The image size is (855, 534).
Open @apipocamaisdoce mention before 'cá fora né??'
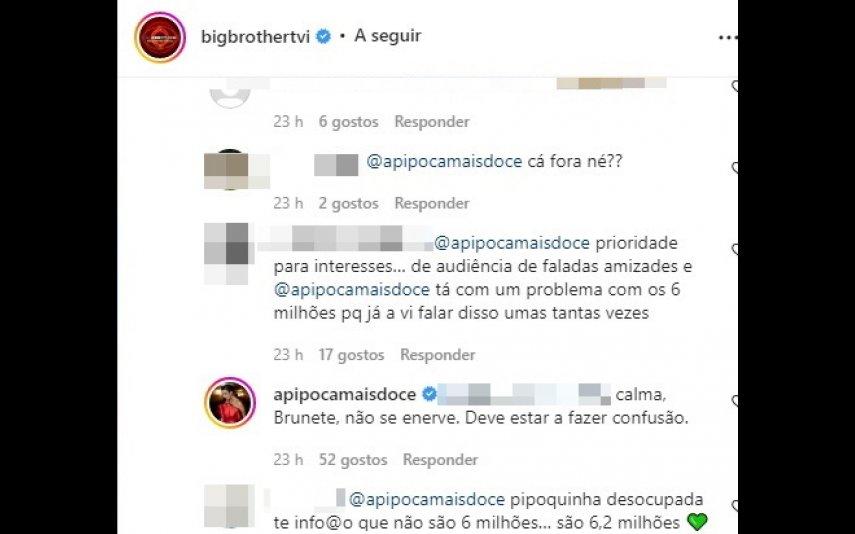(x=444, y=162)
